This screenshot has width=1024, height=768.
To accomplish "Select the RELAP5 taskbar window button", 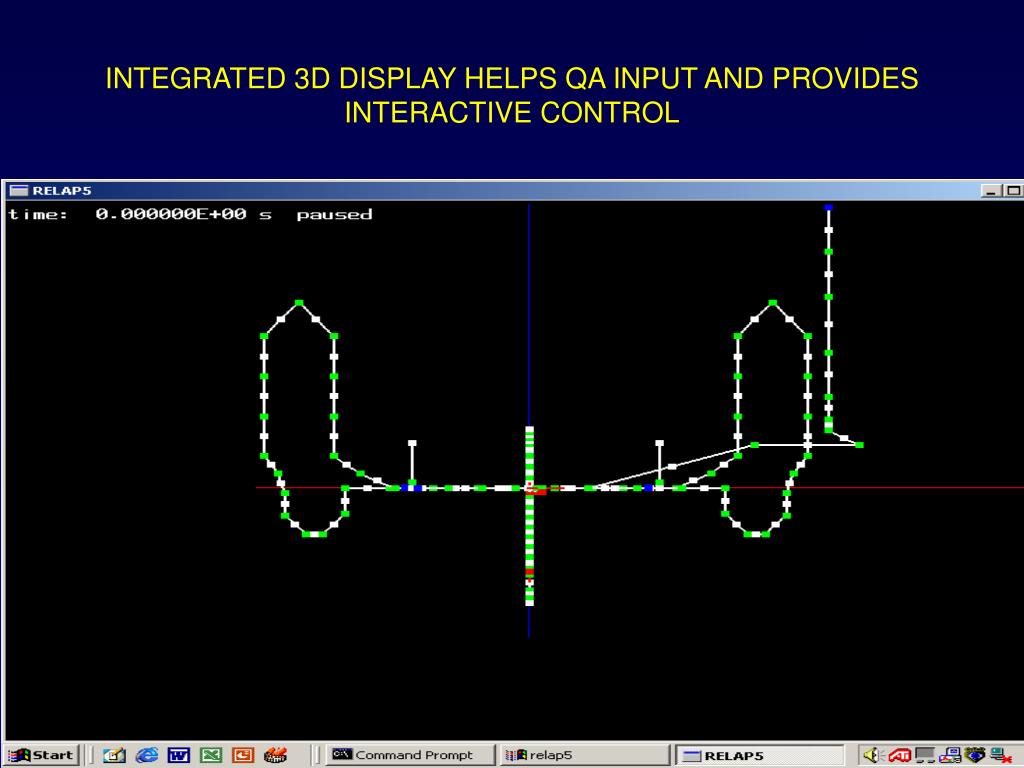I will point(760,756).
